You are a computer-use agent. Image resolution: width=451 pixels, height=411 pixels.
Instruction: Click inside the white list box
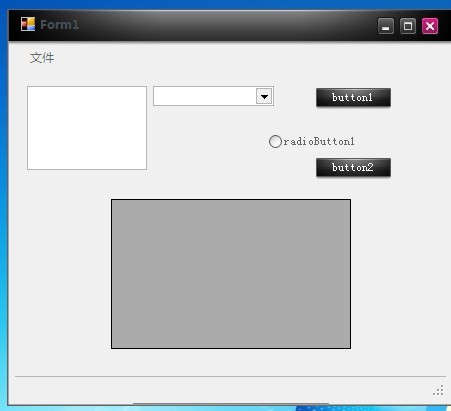pyautogui.click(x=87, y=128)
